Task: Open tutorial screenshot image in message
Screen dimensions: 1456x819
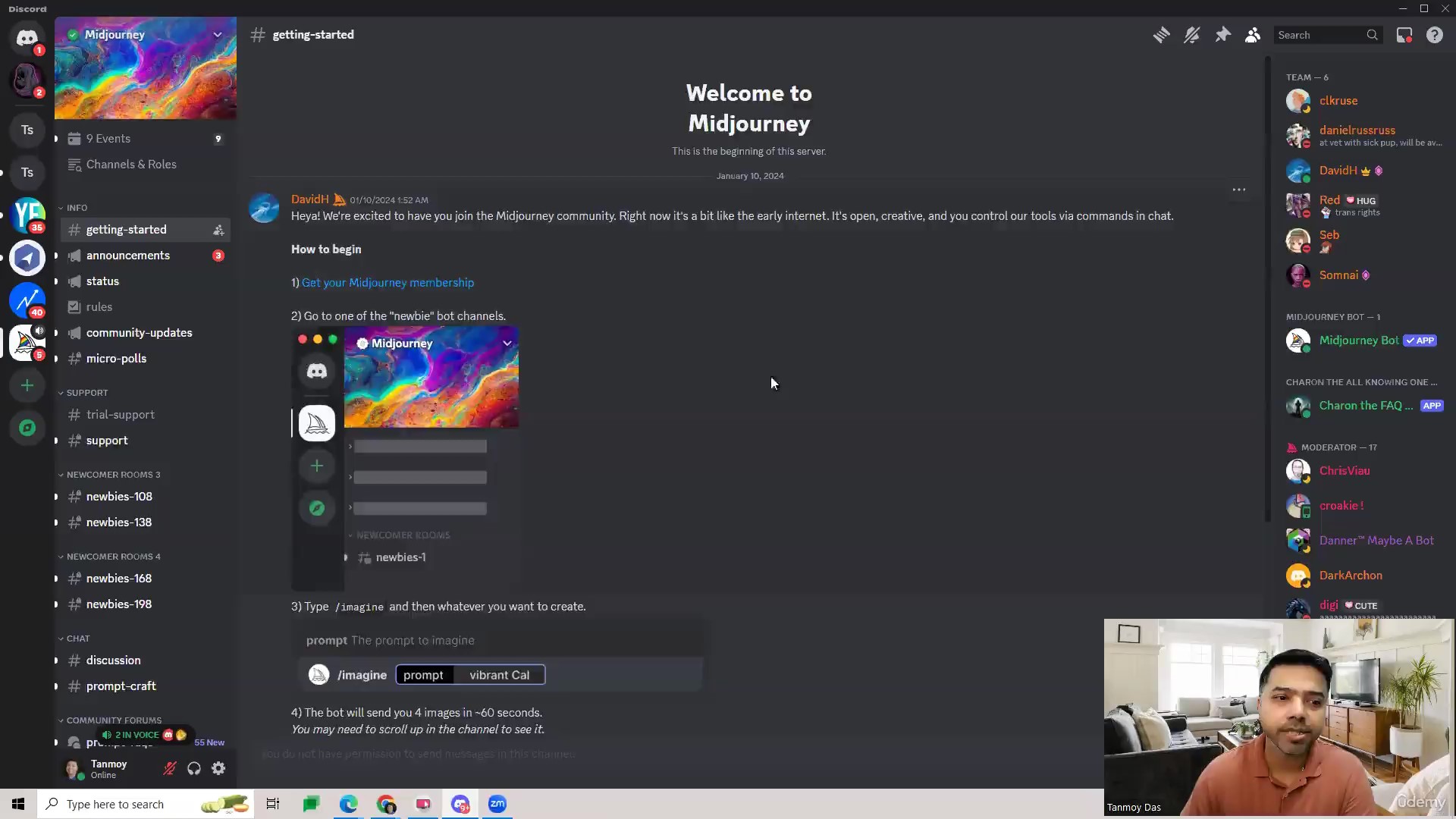Action: click(405, 459)
